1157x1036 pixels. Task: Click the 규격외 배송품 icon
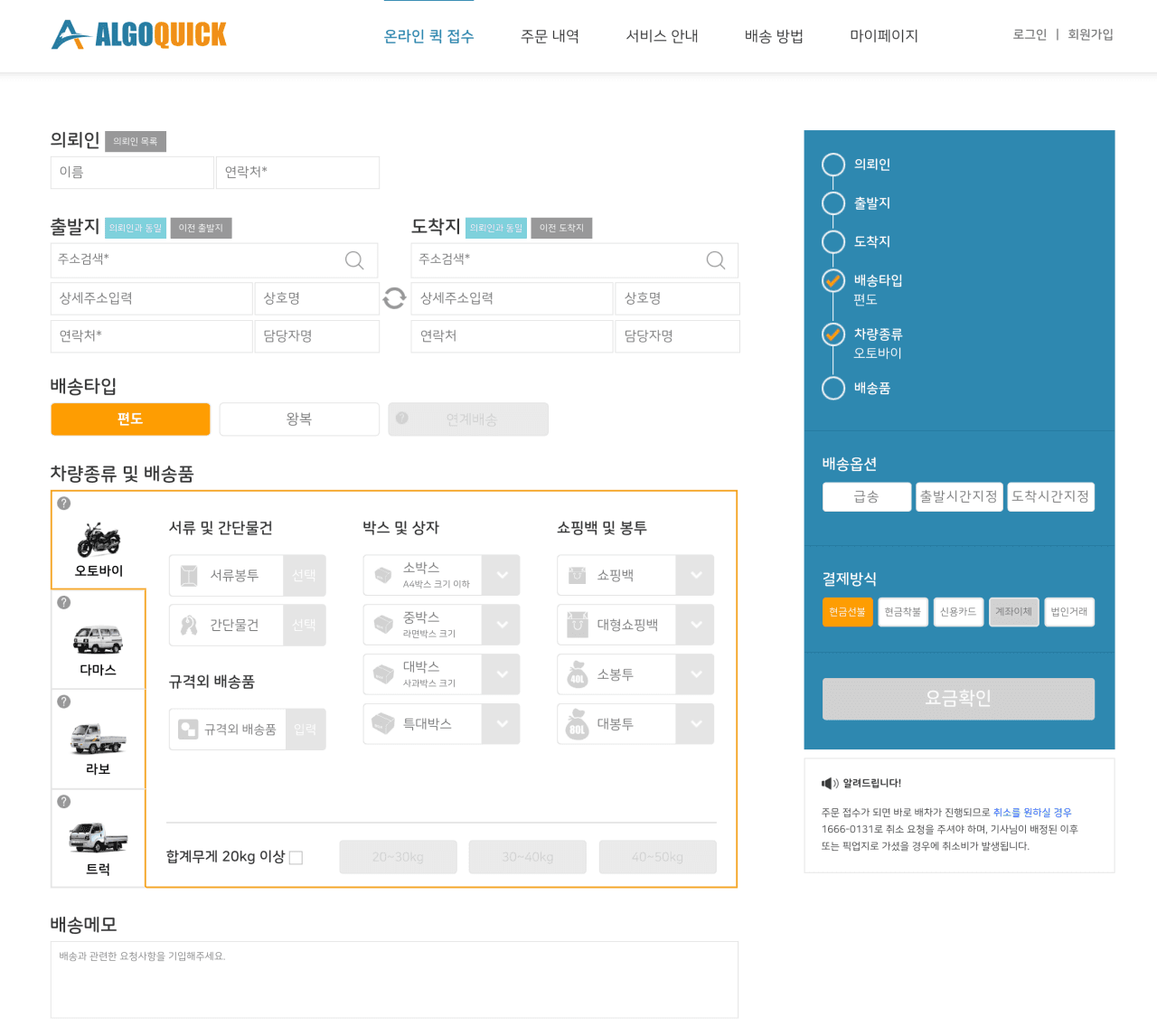pos(188,730)
